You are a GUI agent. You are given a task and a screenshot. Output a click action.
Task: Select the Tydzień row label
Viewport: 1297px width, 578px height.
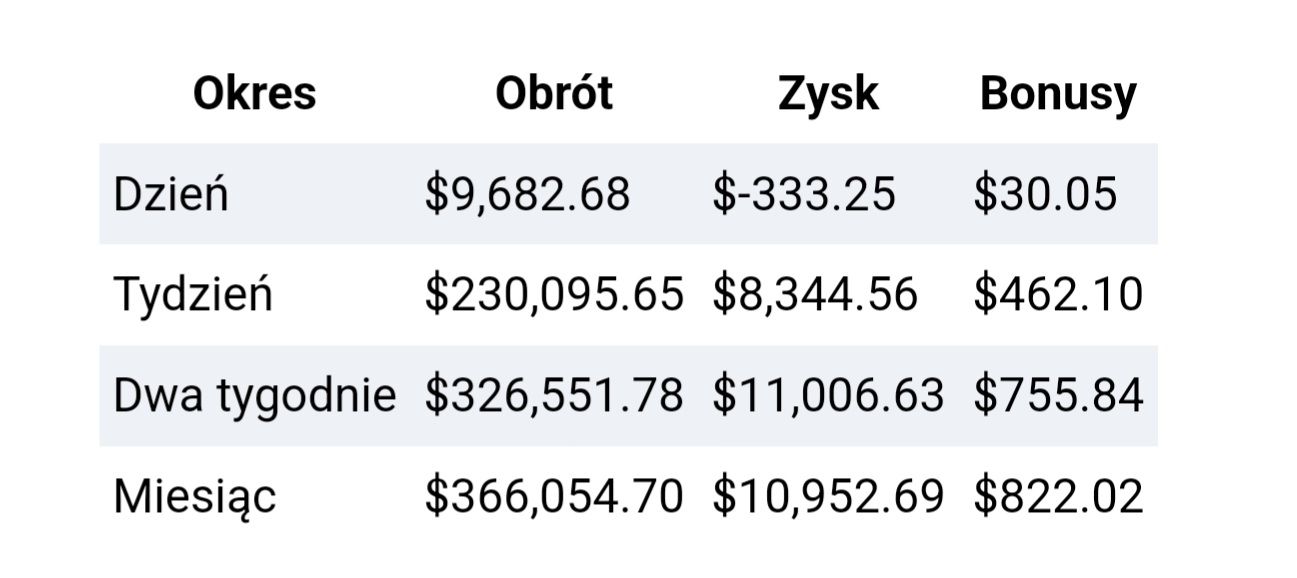193,294
